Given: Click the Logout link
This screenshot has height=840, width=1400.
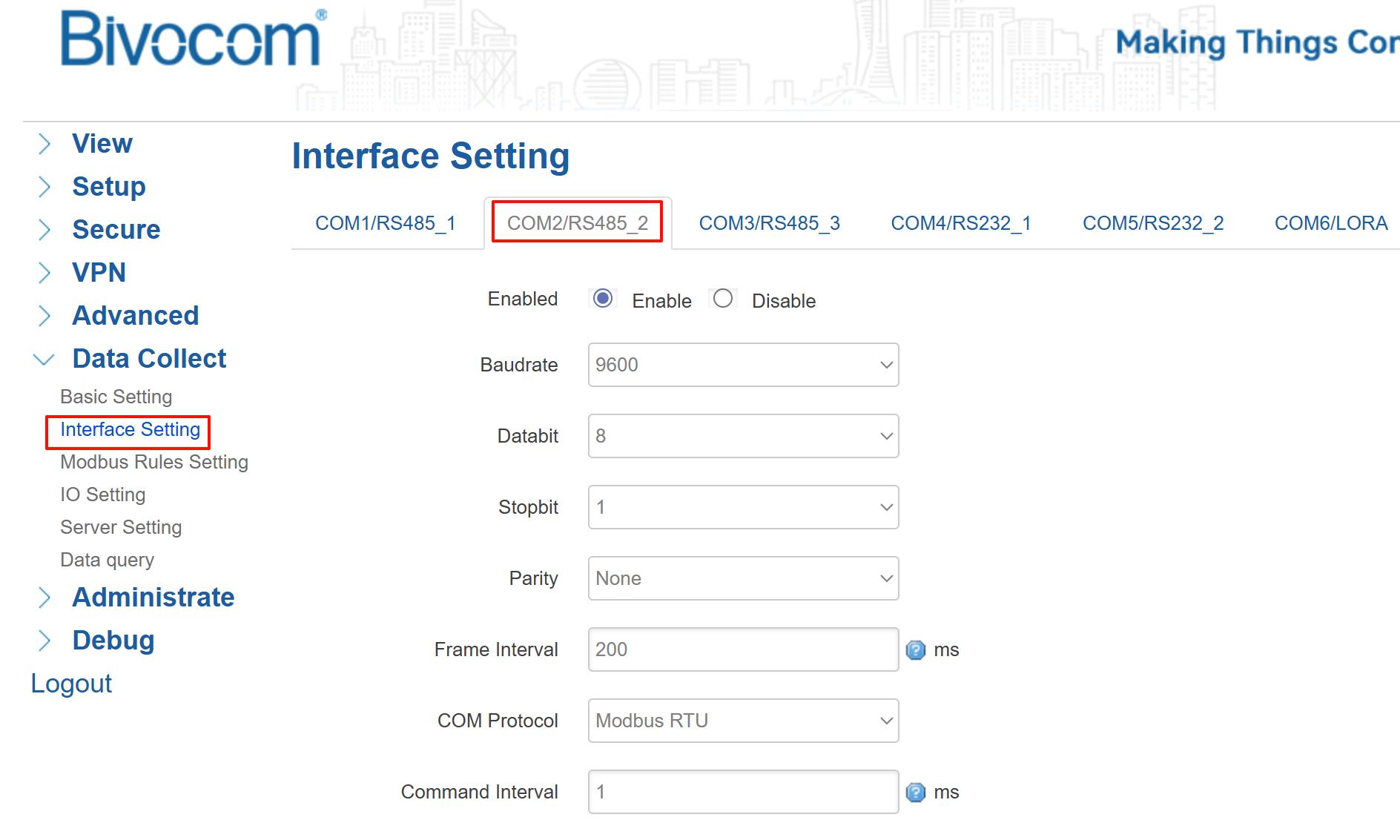Looking at the screenshot, I should 71,684.
